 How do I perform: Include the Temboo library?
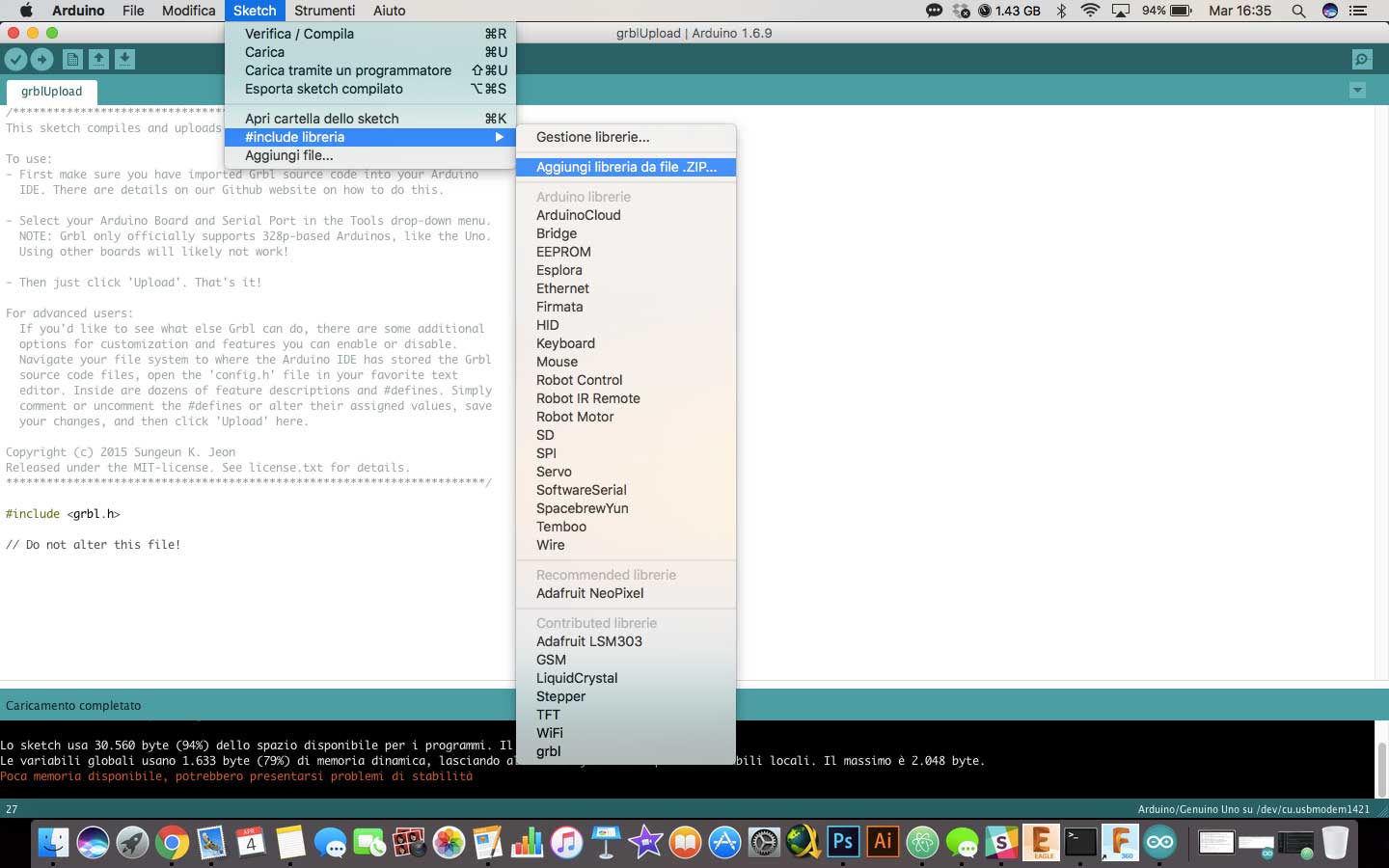pos(626,527)
